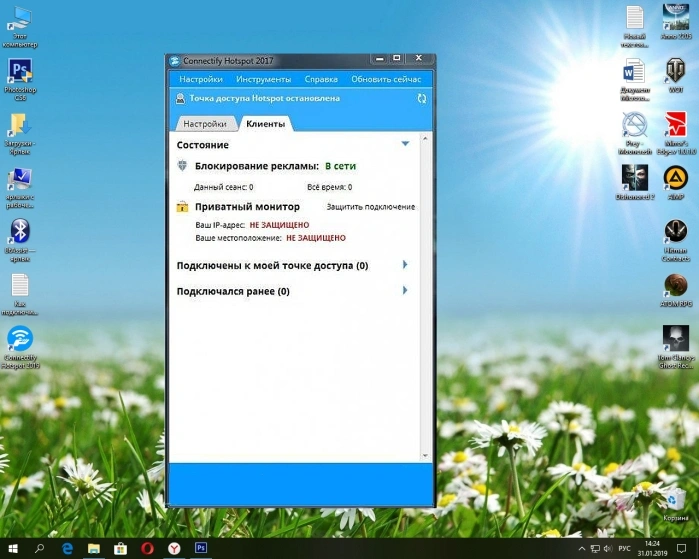Click scrollbar down arrow in Connectify panel
This screenshot has width=699, height=559.
point(425,455)
